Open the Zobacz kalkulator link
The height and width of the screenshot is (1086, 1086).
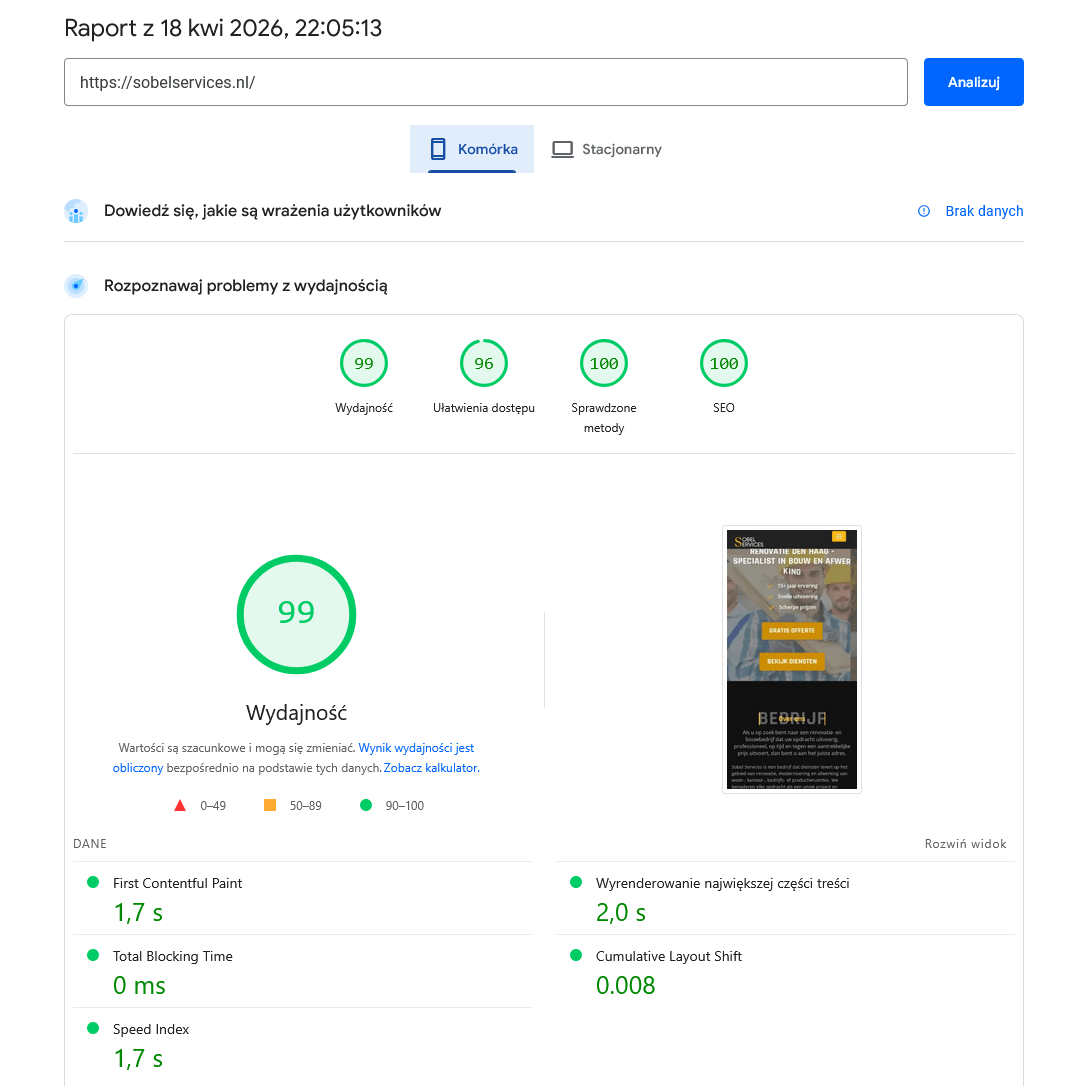click(x=431, y=768)
